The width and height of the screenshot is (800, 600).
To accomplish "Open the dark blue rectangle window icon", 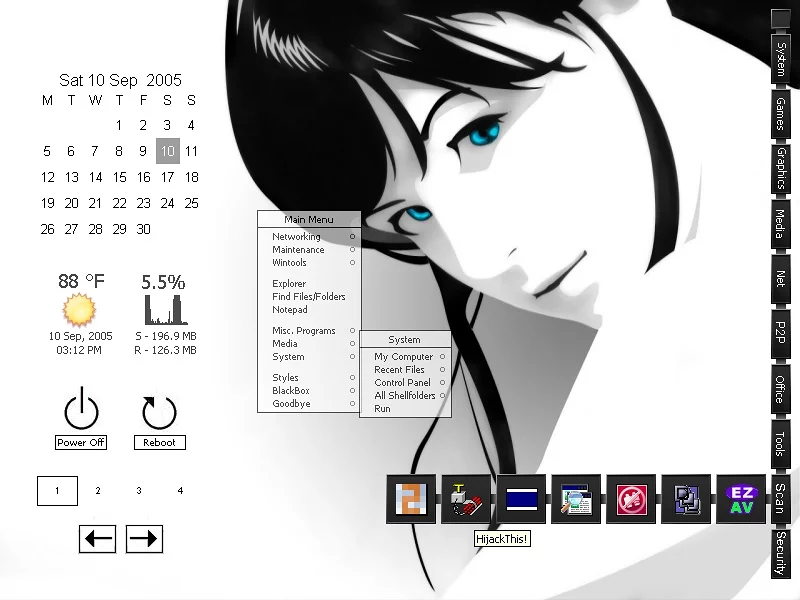I will 521,499.
